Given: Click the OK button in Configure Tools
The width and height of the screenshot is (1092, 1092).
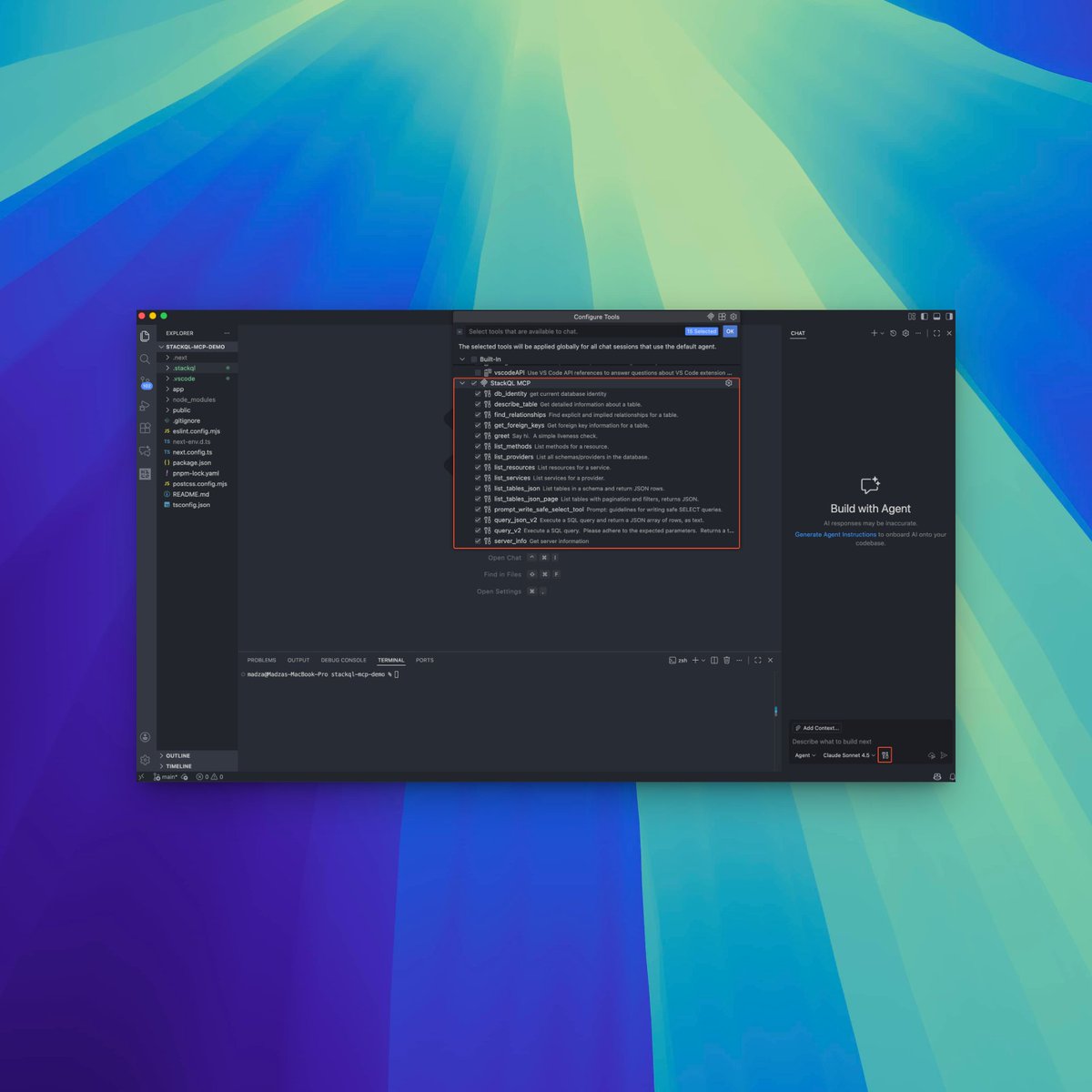Looking at the screenshot, I should pyautogui.click(x=730, y=331).
